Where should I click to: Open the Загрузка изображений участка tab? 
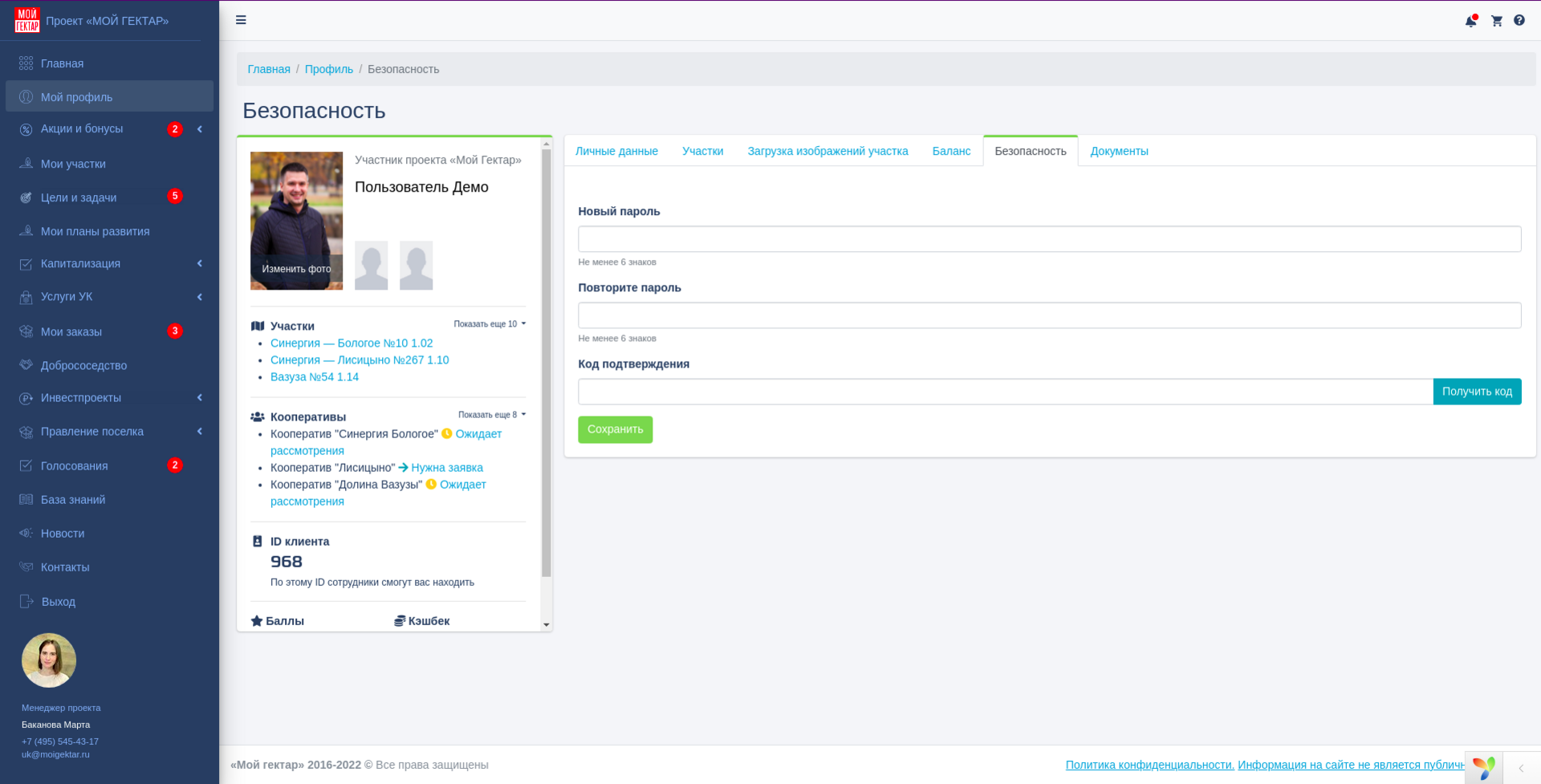click(827, 151)
